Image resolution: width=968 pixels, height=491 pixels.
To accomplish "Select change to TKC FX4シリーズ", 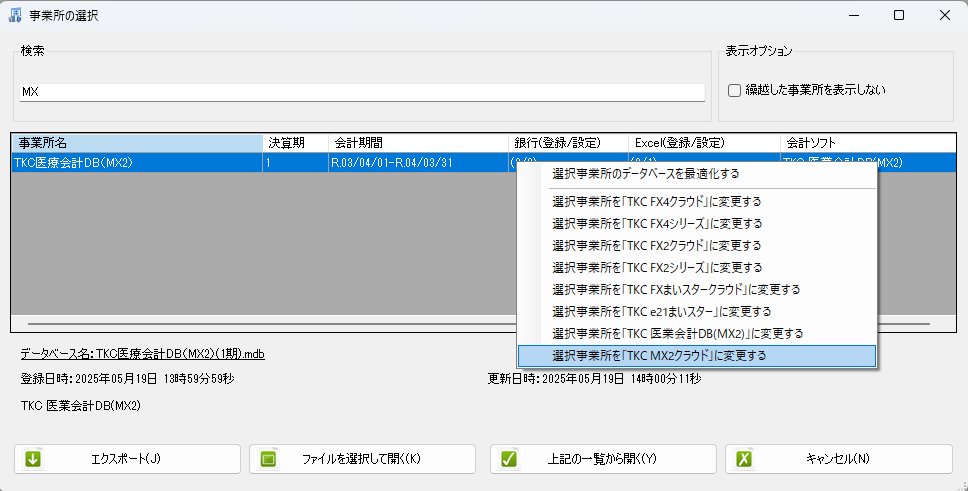I will point(696,224).
